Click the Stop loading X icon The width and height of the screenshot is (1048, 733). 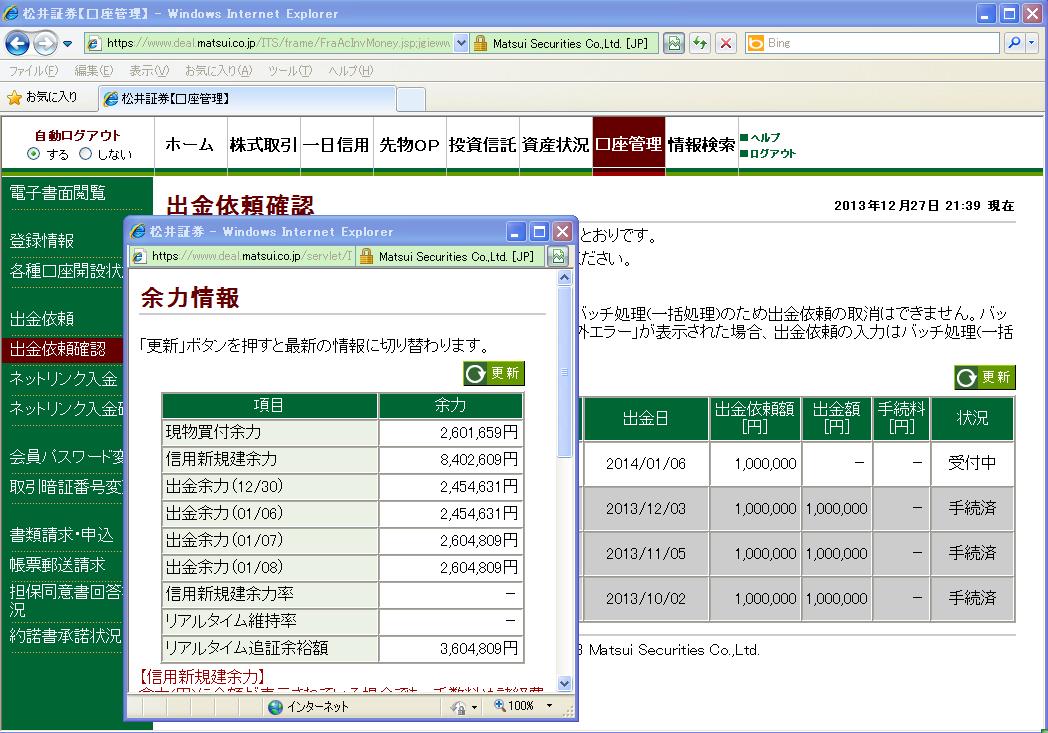(x=726, y=43)
